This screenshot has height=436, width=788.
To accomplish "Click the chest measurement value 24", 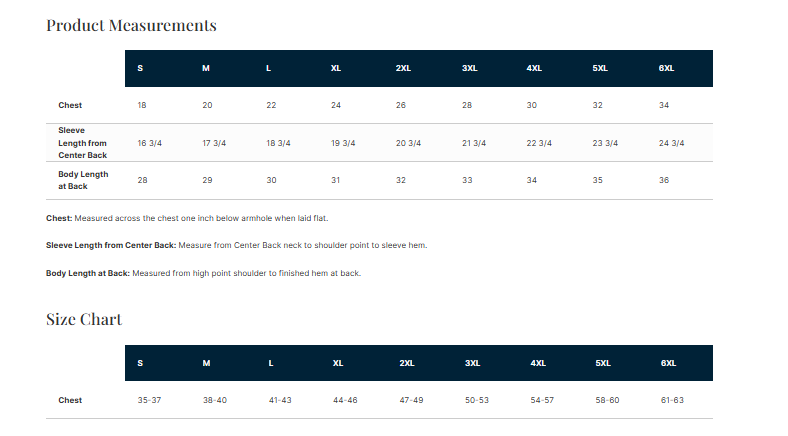I will [336, 105].
